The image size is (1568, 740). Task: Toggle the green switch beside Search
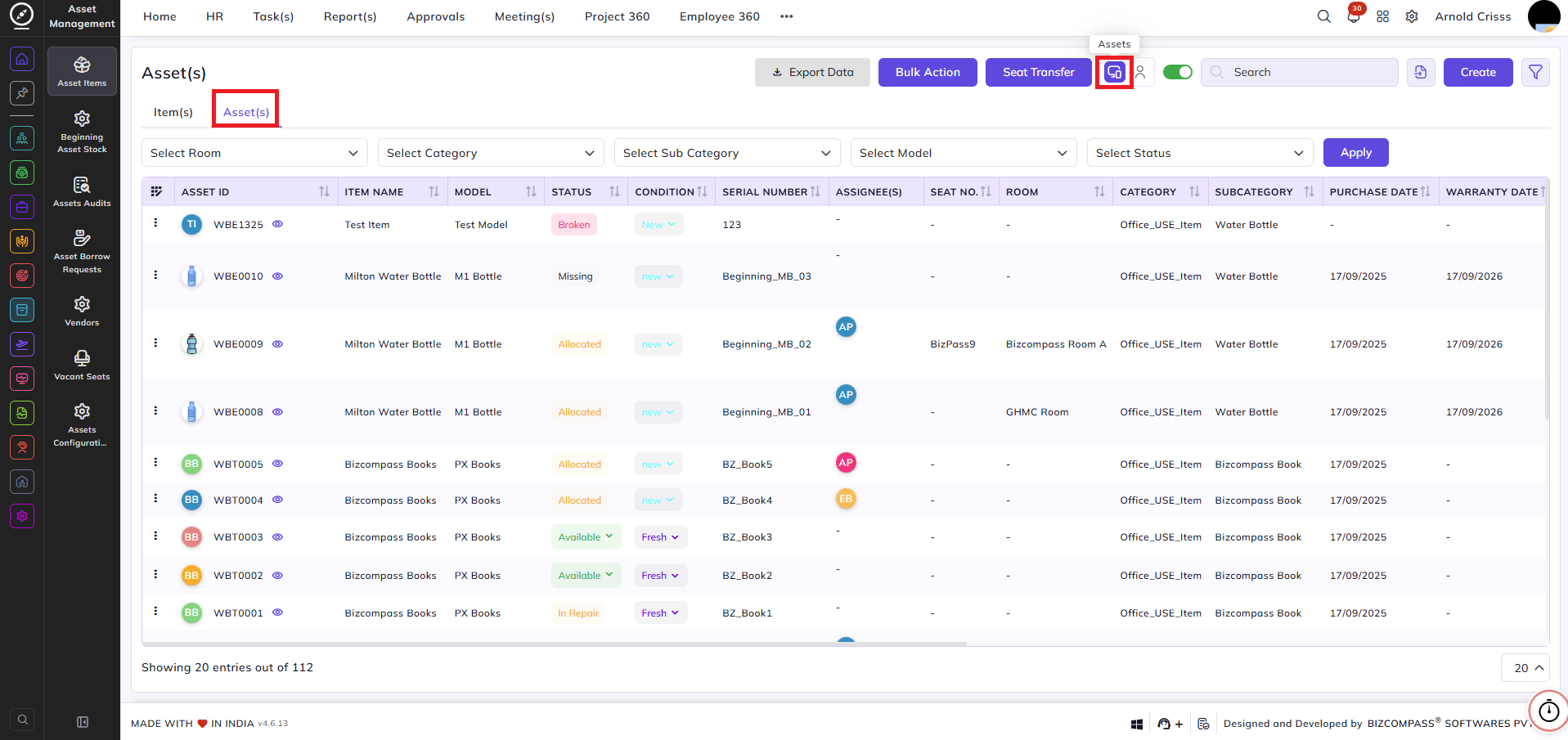(1178, 72)
